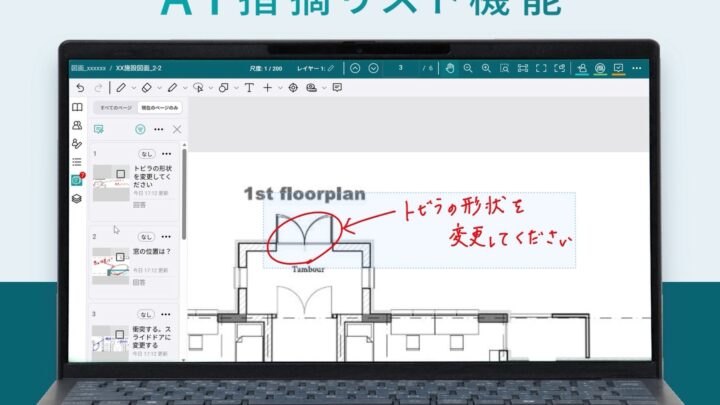Enter fullscreen view

click(541, 68)
